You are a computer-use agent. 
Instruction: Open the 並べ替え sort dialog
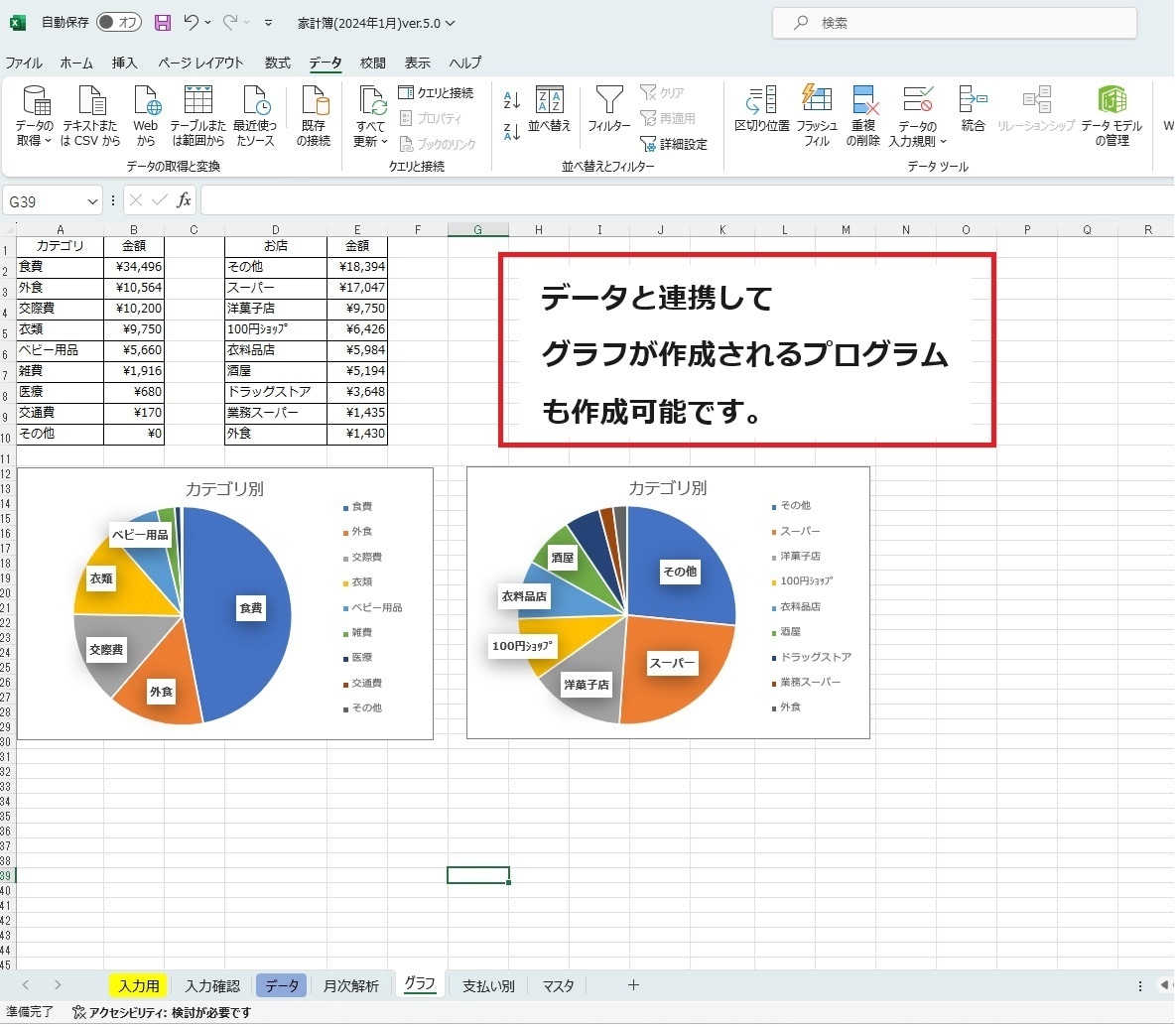550,109
